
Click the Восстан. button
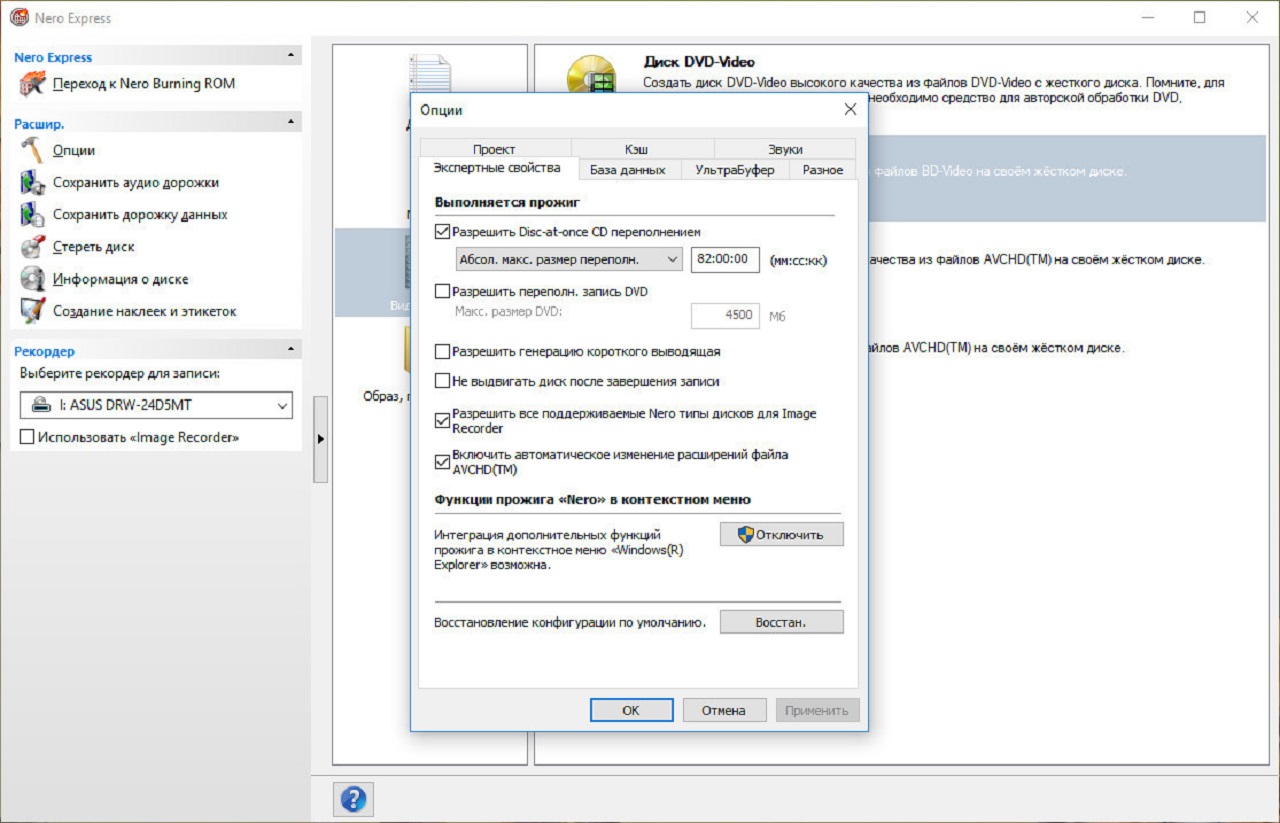point(781,622)
